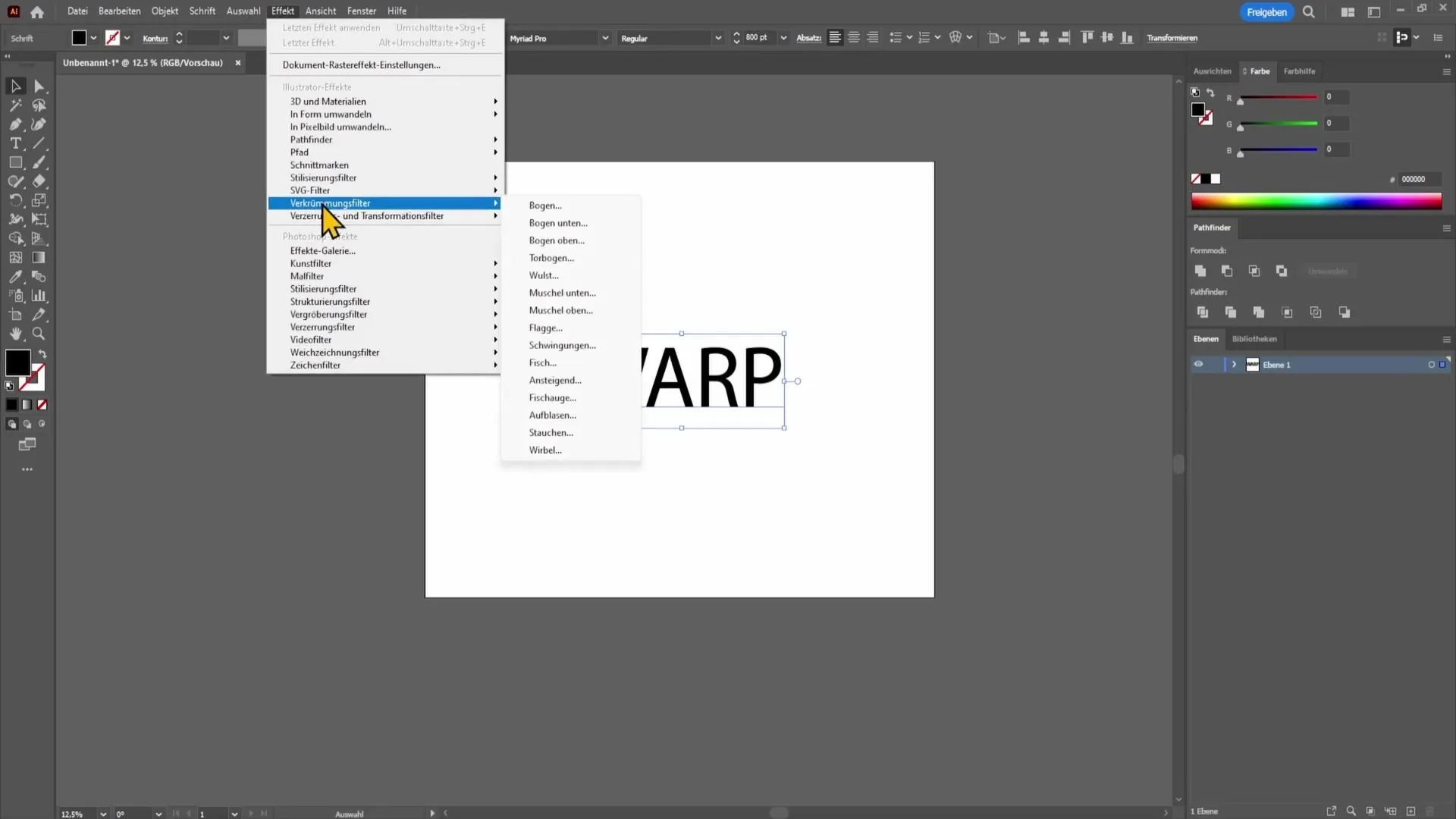Viewport: 1456px width, 819px height.
Task: Select the Selection tool arrow
Action: pos(16,86)
